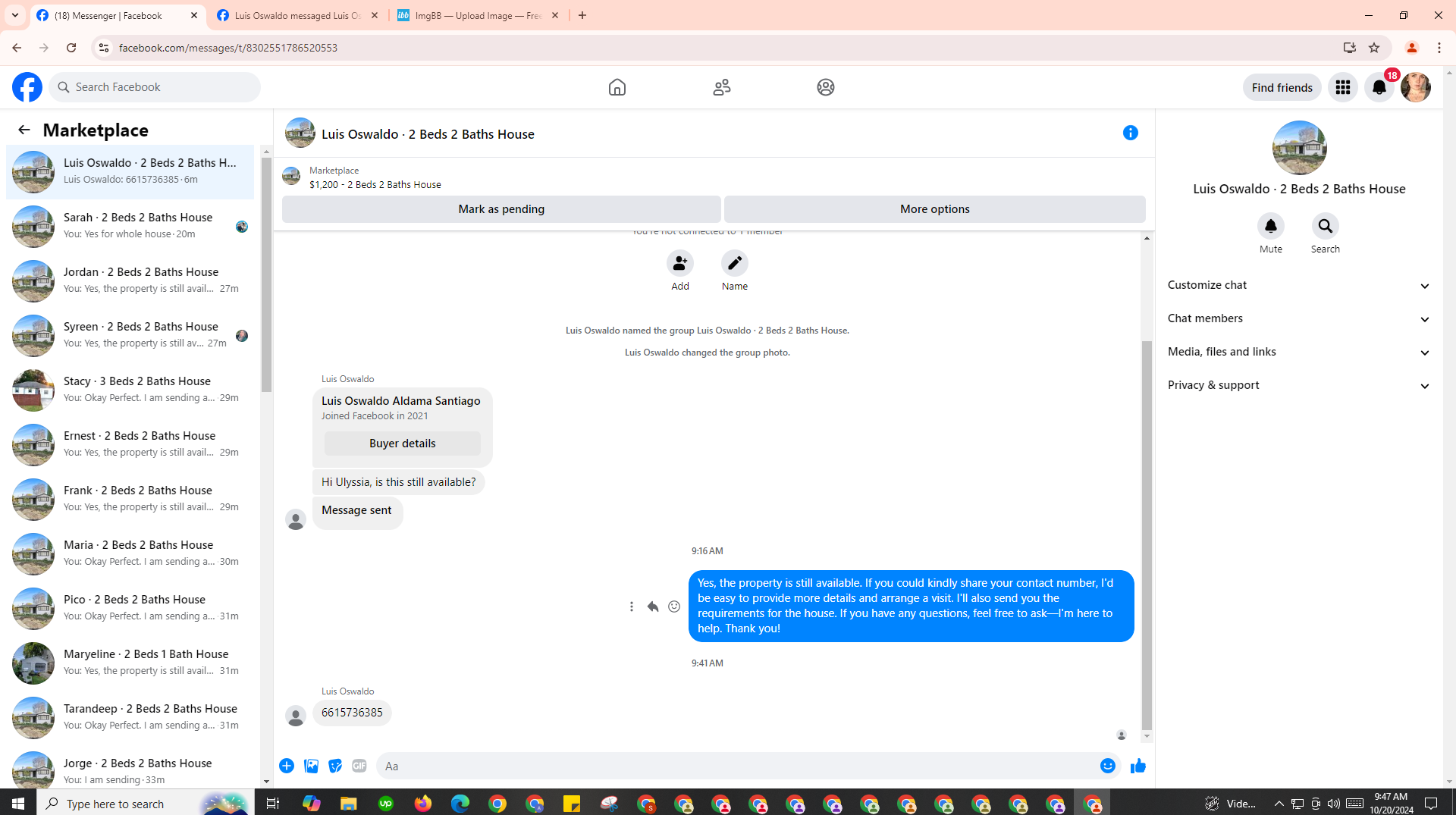The height and width of the screenshot is (815, 1456).
Task: Mute this conversation with bell icon
Action: (x=1270, y=226)
